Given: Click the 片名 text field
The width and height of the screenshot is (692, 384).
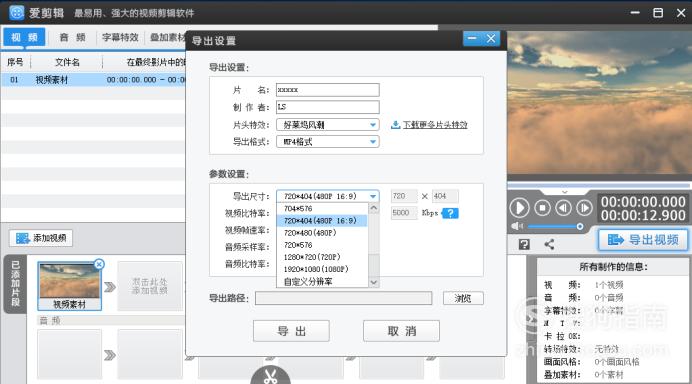Looking at the screenshot, I should (327, 90).
